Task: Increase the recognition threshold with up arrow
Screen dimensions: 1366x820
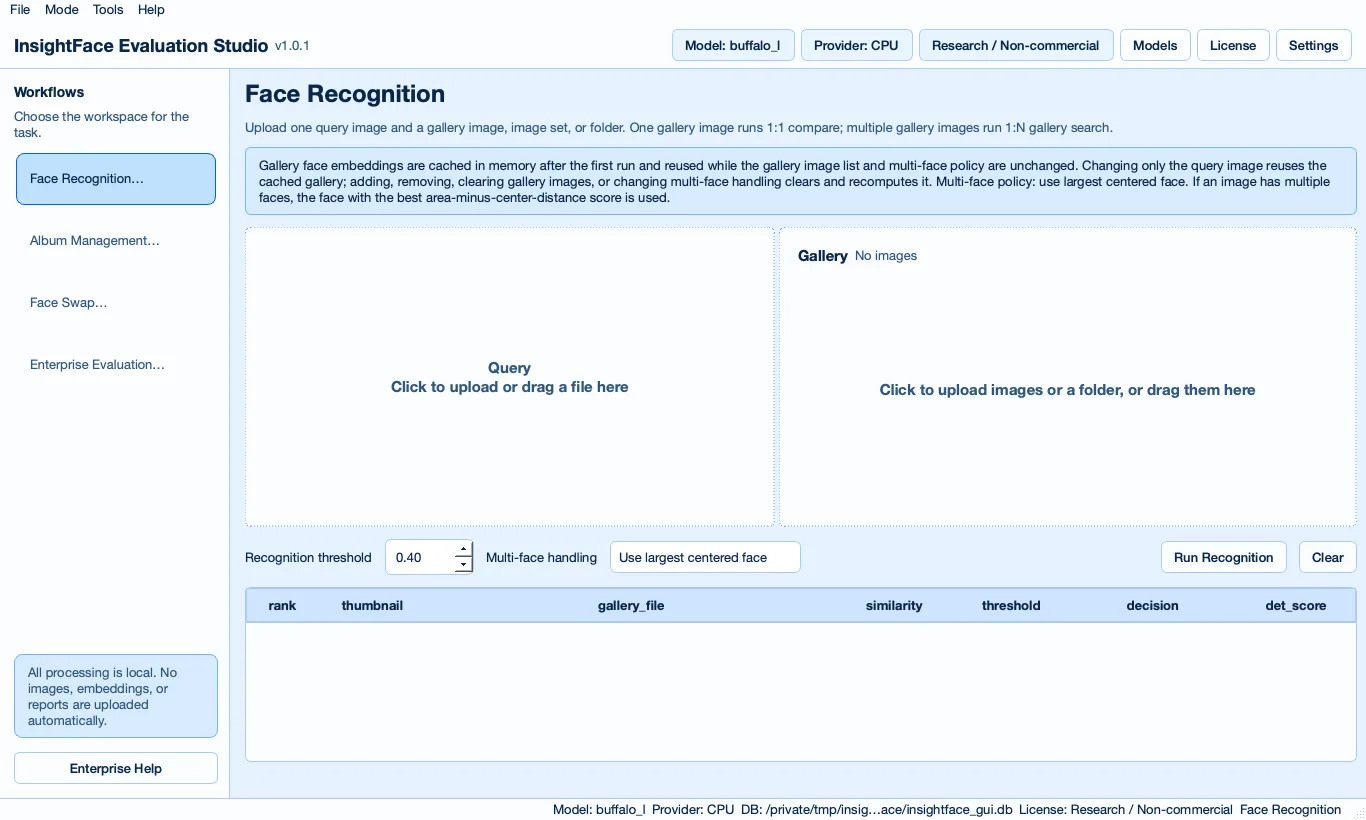Action: coord(463,550)
